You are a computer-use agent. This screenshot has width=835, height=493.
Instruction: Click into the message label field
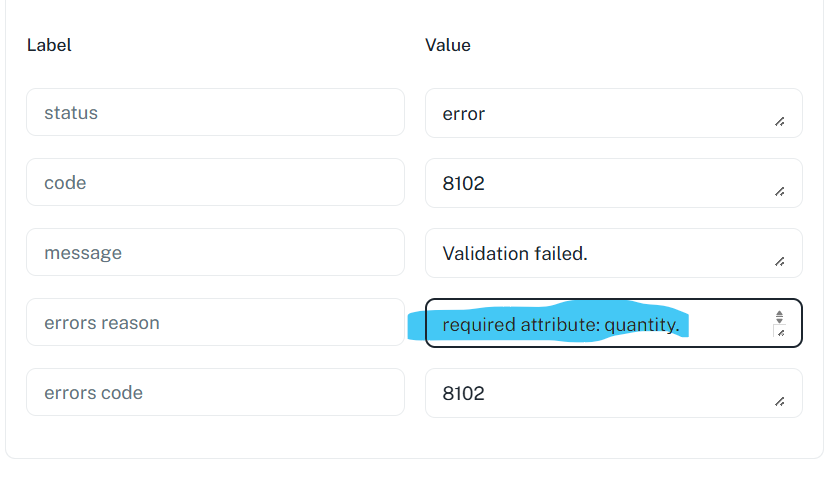[x=215, y=252]
